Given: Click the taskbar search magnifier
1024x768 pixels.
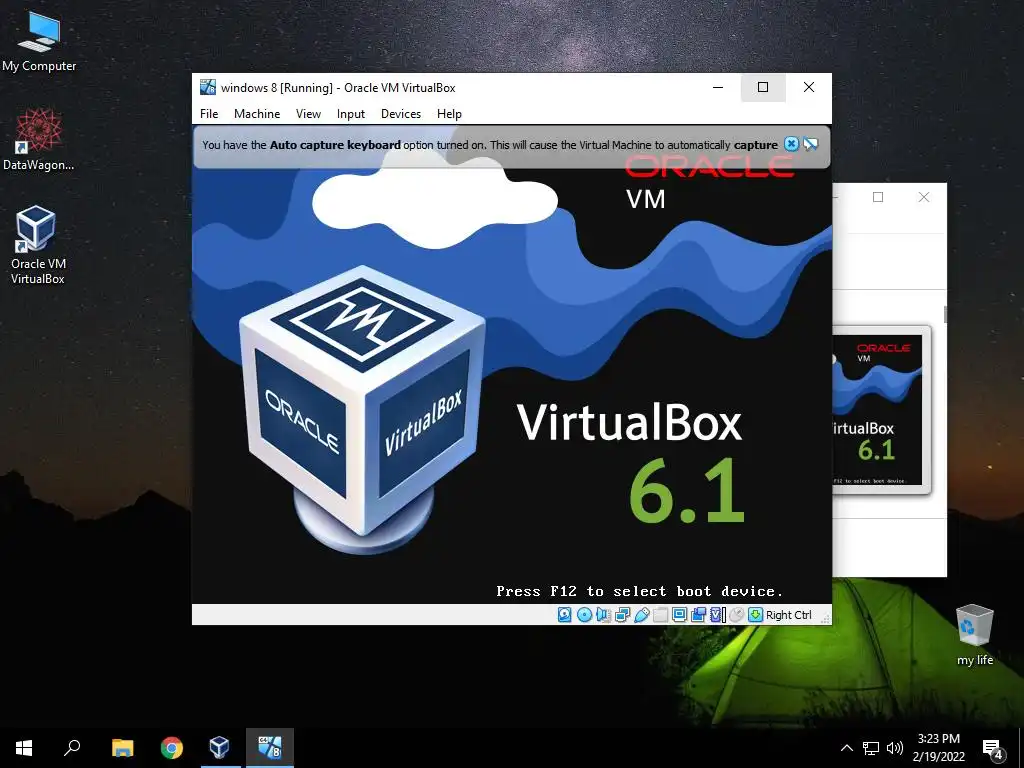Looking at the screenshot, I should click(x=72, y=748).
